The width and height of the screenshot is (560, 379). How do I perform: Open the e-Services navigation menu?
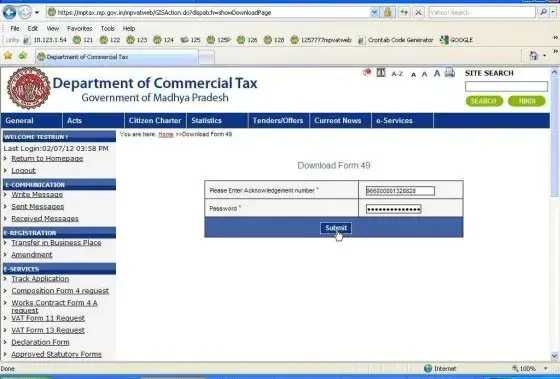[402, 121]
